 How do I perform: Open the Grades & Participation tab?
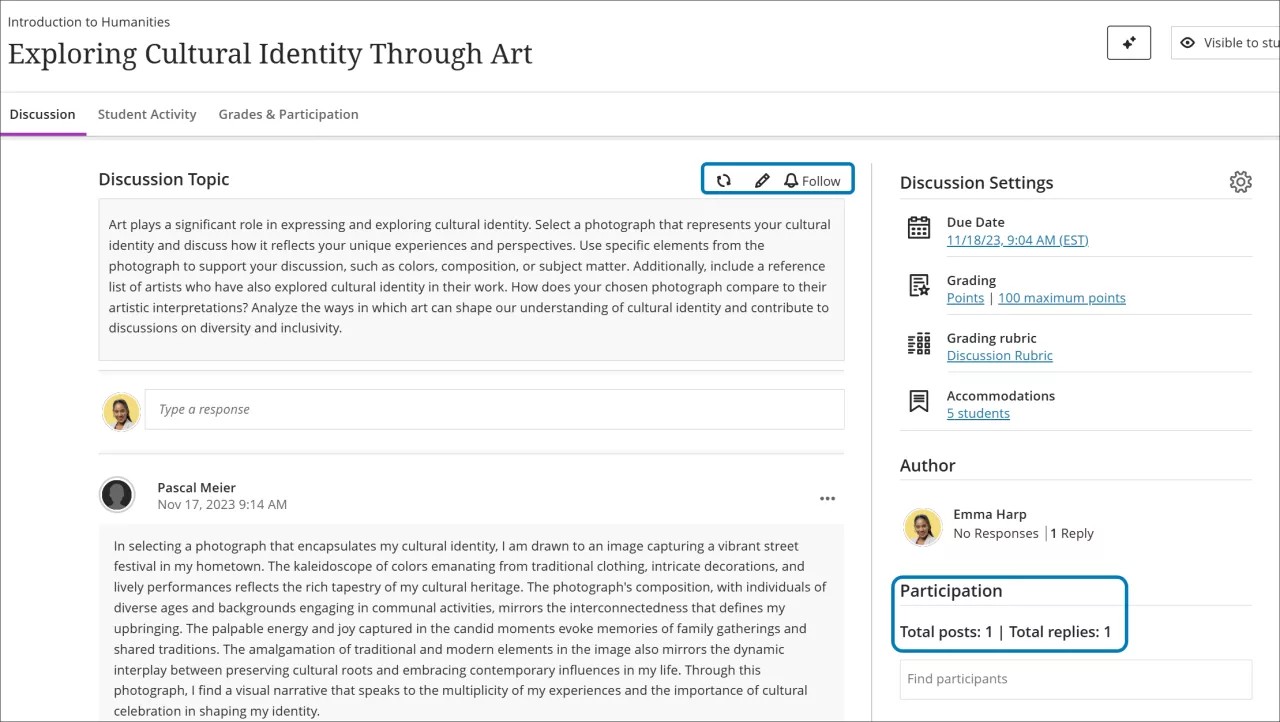tap(288, 114)
